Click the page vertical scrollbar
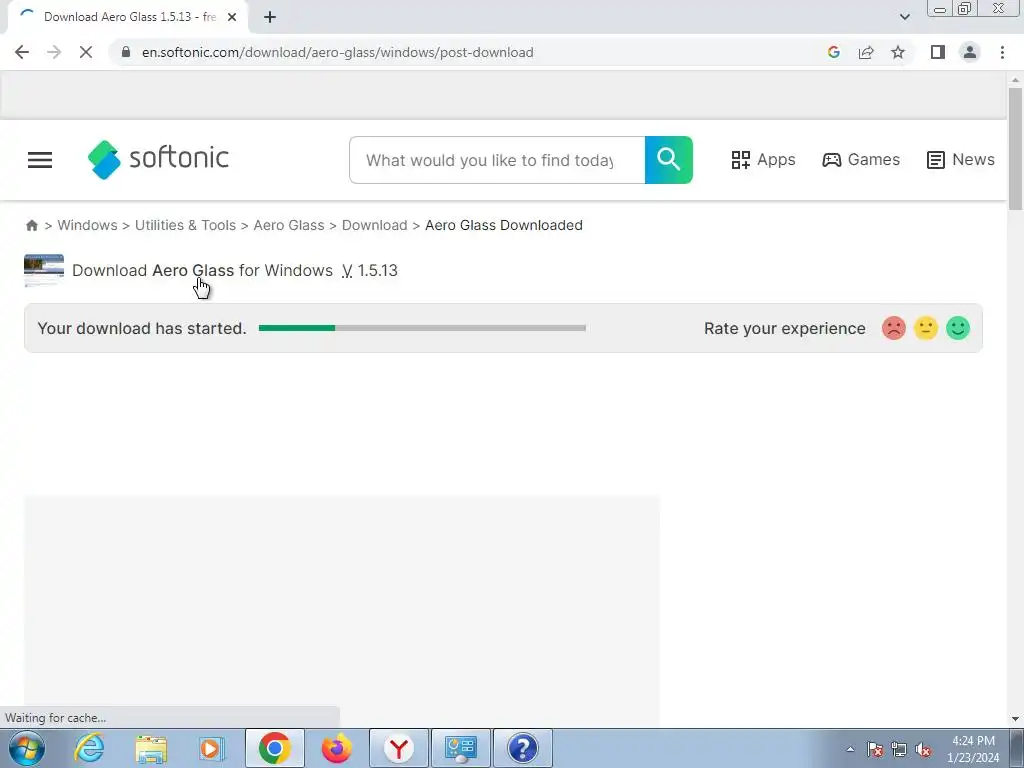The image size is (1024, 768). [x=1015, y=149]
